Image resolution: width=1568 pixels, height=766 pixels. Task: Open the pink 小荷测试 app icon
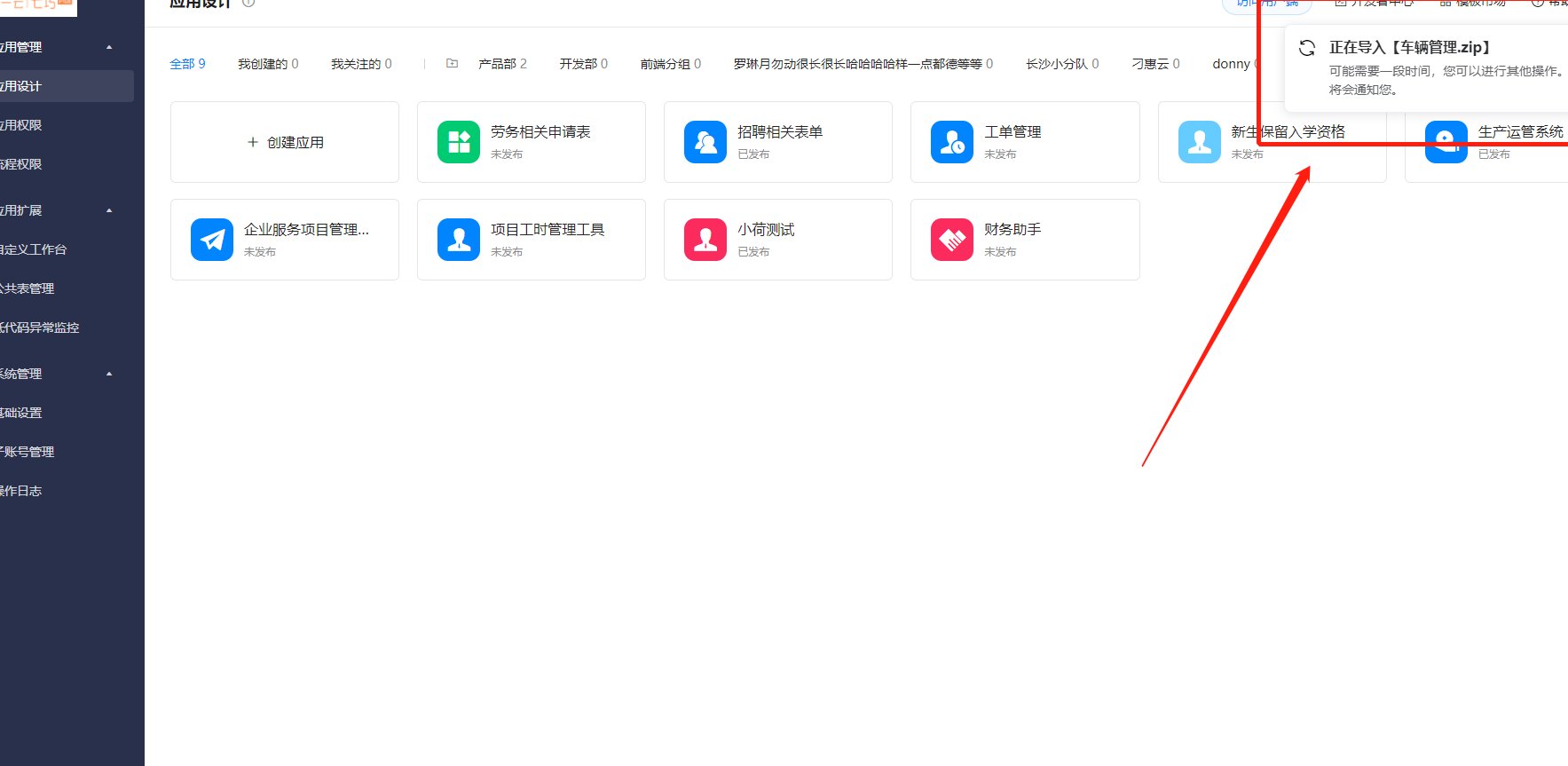click(x=705, y=240)
